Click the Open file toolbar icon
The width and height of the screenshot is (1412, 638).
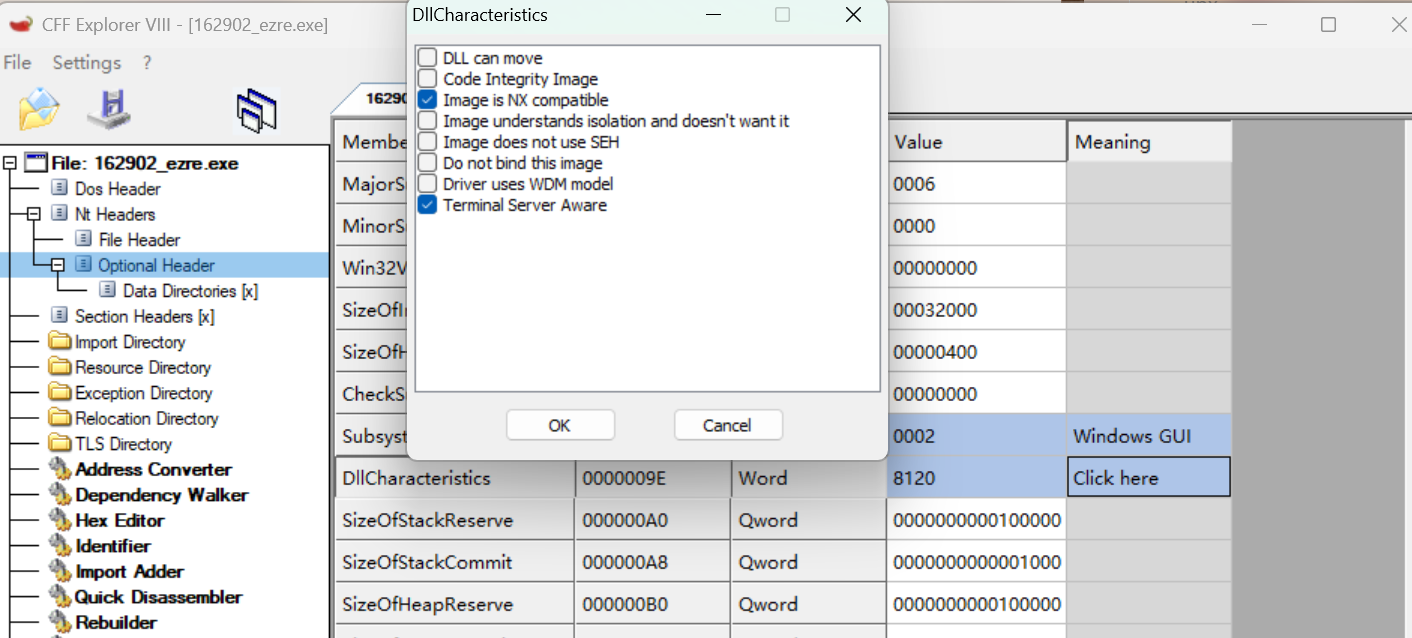click(39, 109)
